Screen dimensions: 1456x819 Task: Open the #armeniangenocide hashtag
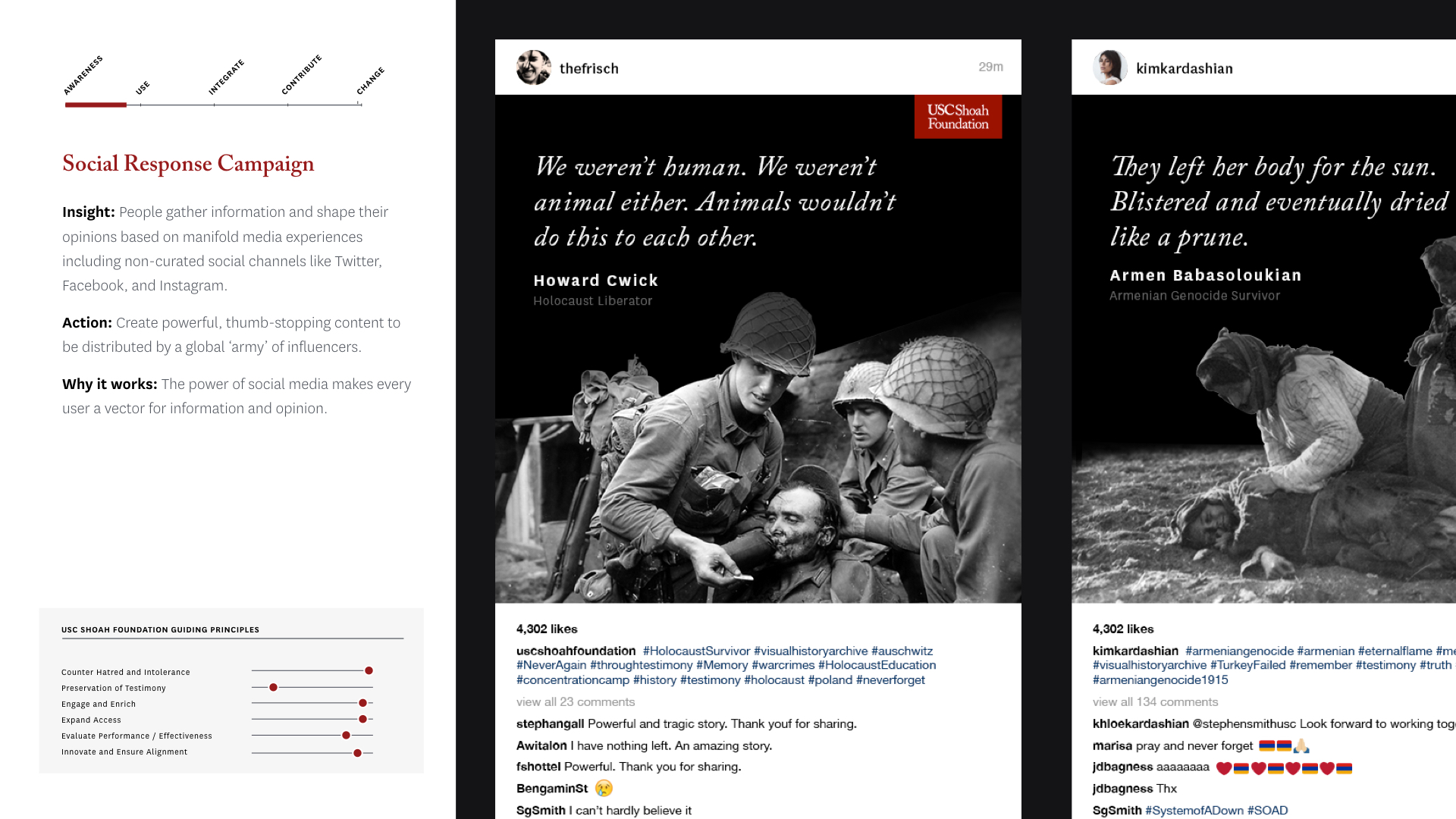coord(1239,651)
